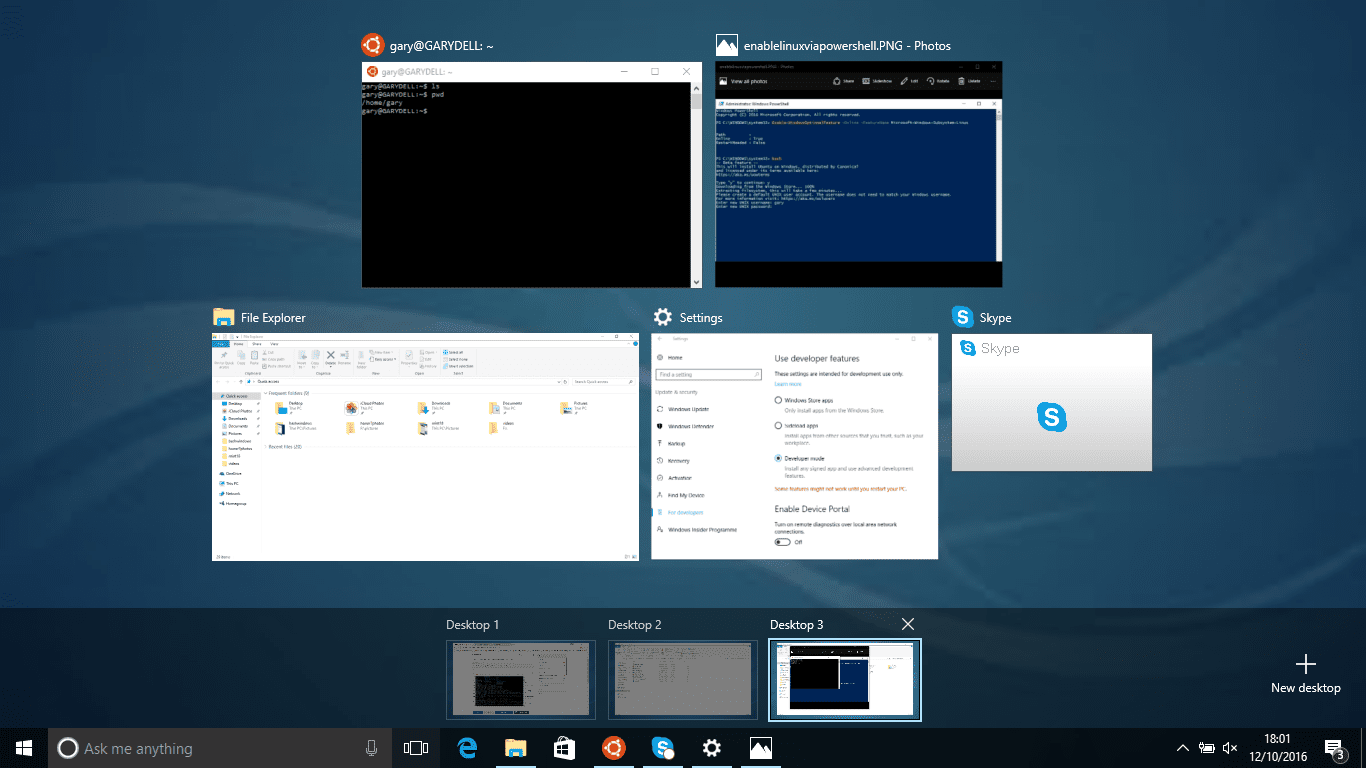Launch Ubuntu from the taskbar

[x=613, y=747]
